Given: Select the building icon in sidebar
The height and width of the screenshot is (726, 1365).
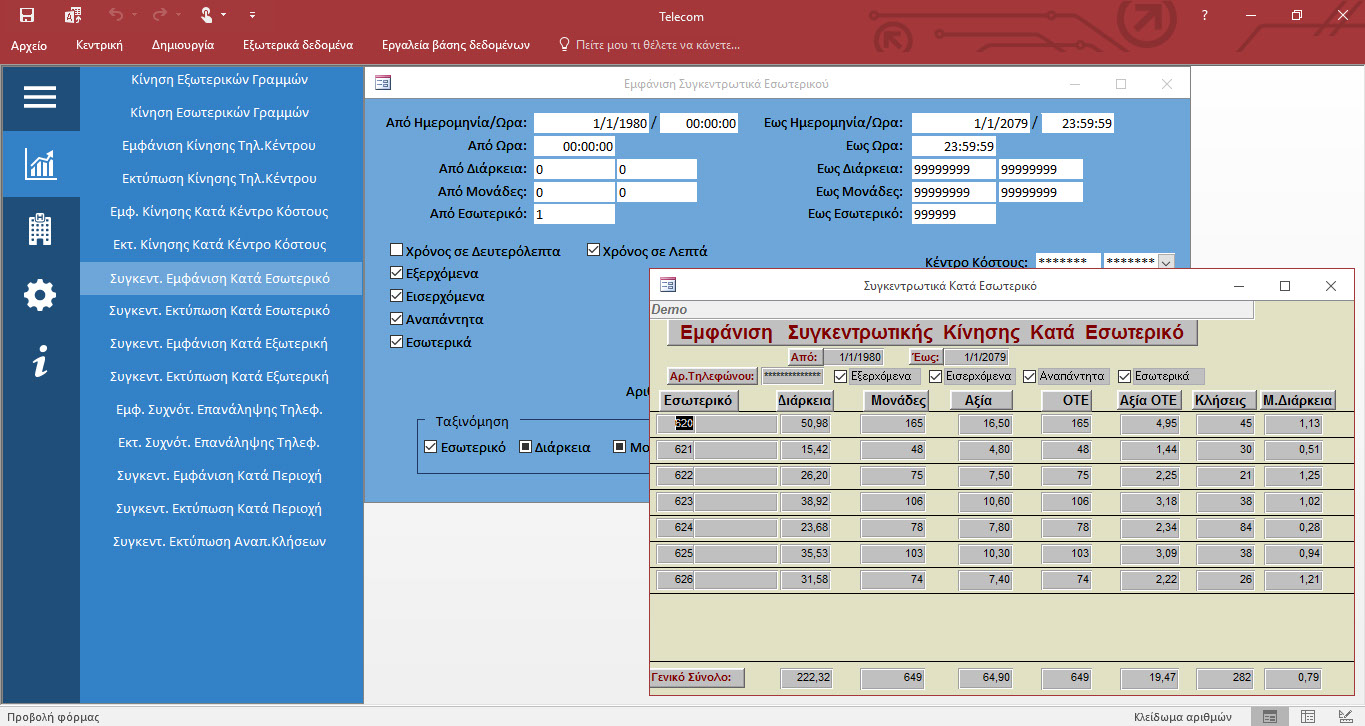Looking at the screenshot, I should point(40,230).
